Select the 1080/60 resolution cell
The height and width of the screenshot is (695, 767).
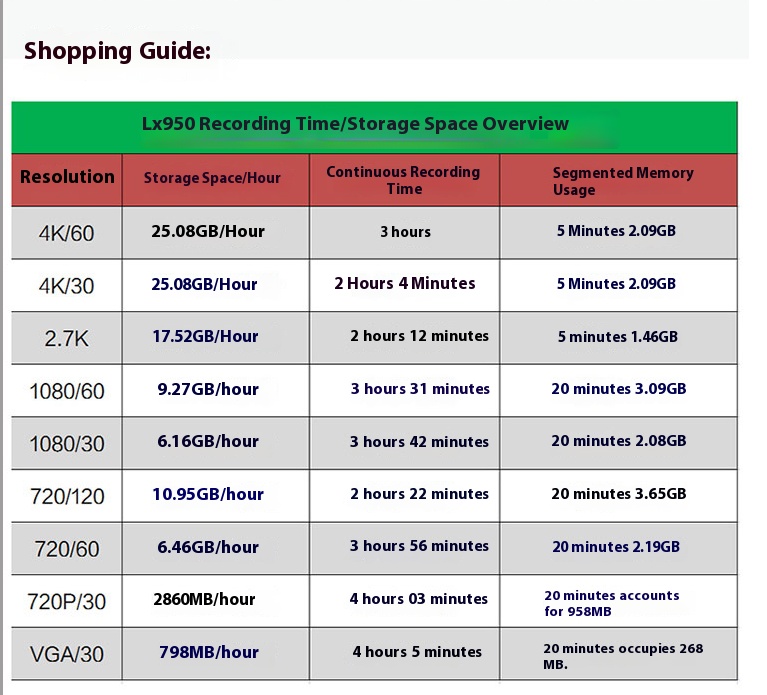(67, 392)
